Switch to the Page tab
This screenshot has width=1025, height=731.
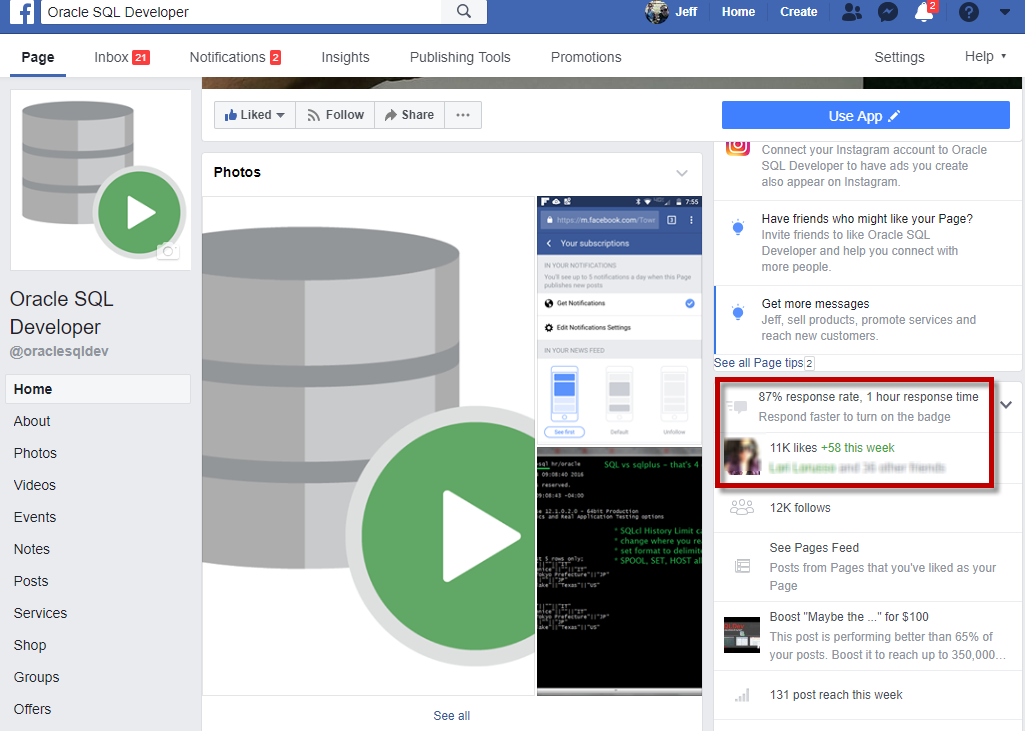38,58
